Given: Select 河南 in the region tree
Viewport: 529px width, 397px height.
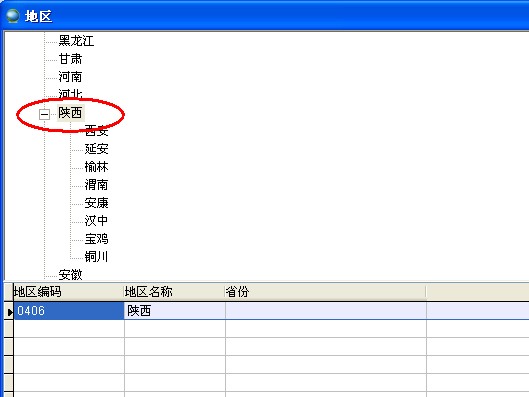Looking at the screenshot, I should coord(70,77).
